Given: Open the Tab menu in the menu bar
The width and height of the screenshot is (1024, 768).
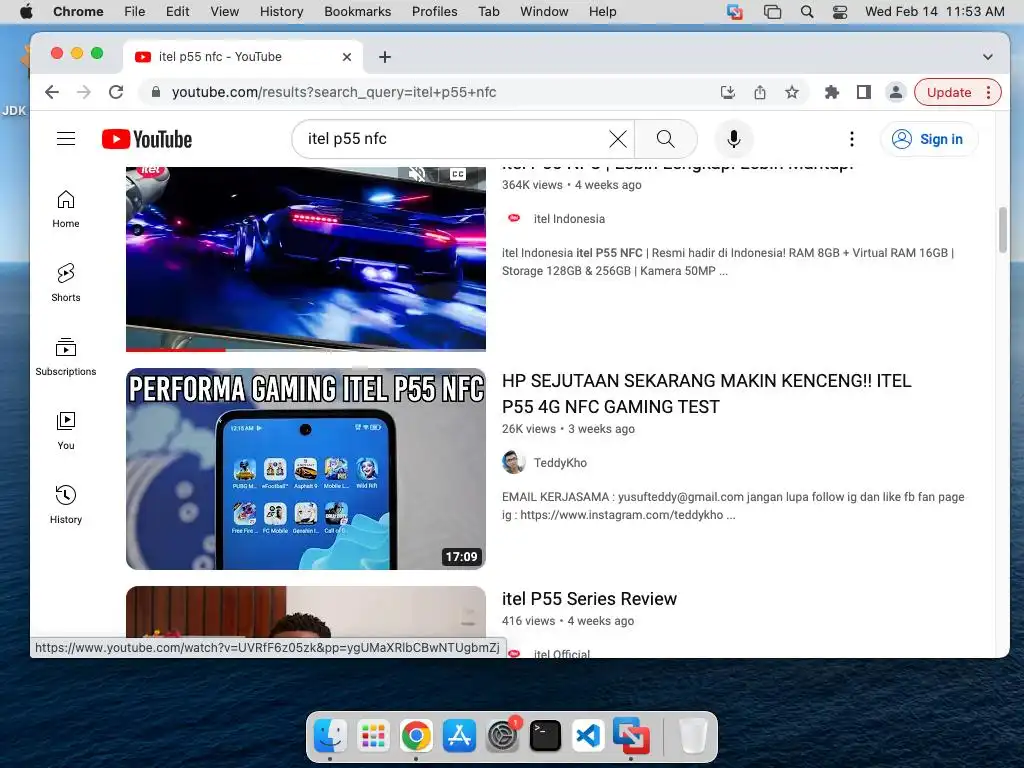Looking at the screenshot, I should coord(488,12).
